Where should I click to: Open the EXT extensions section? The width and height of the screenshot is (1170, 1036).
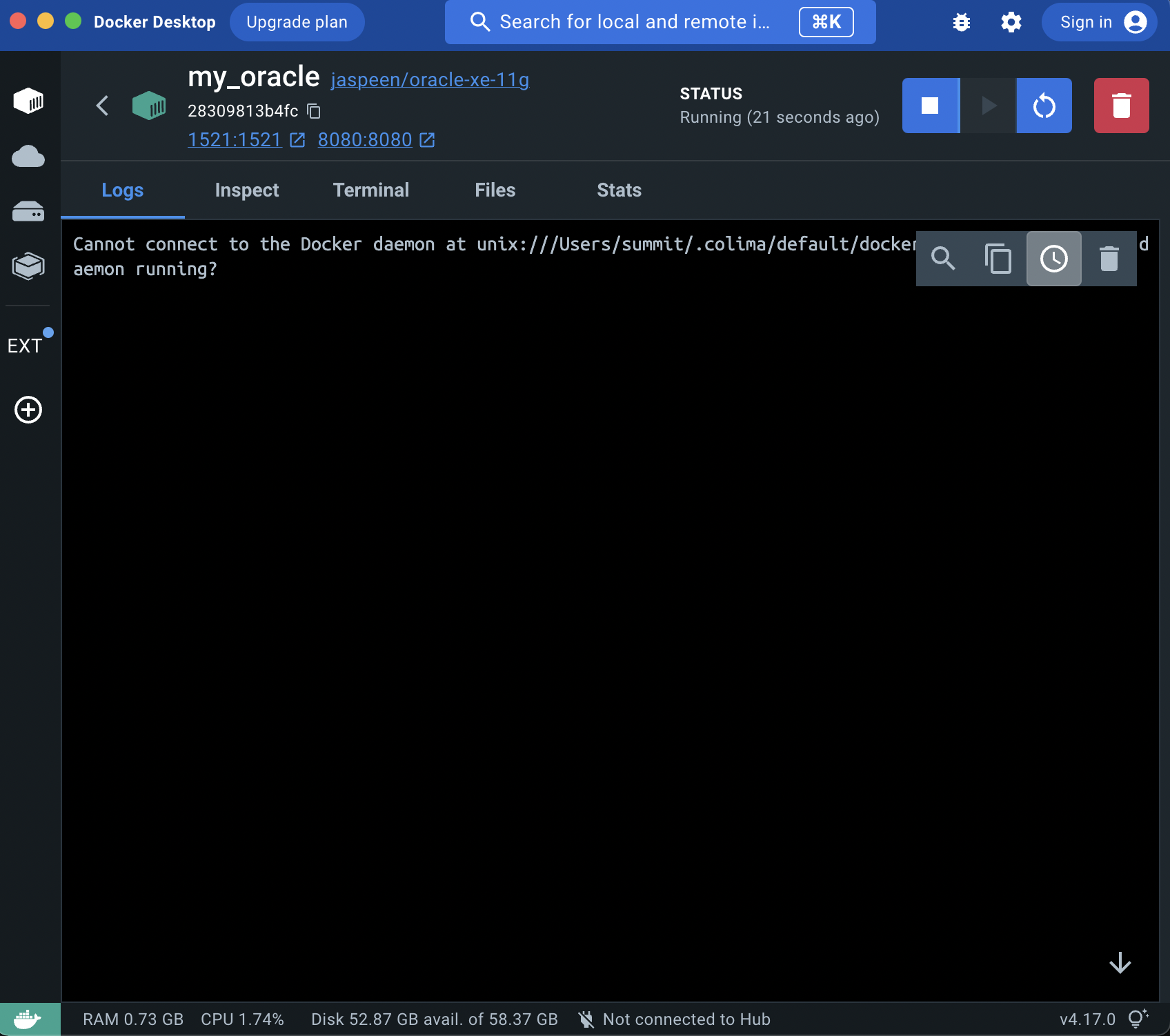click(26, 345)
